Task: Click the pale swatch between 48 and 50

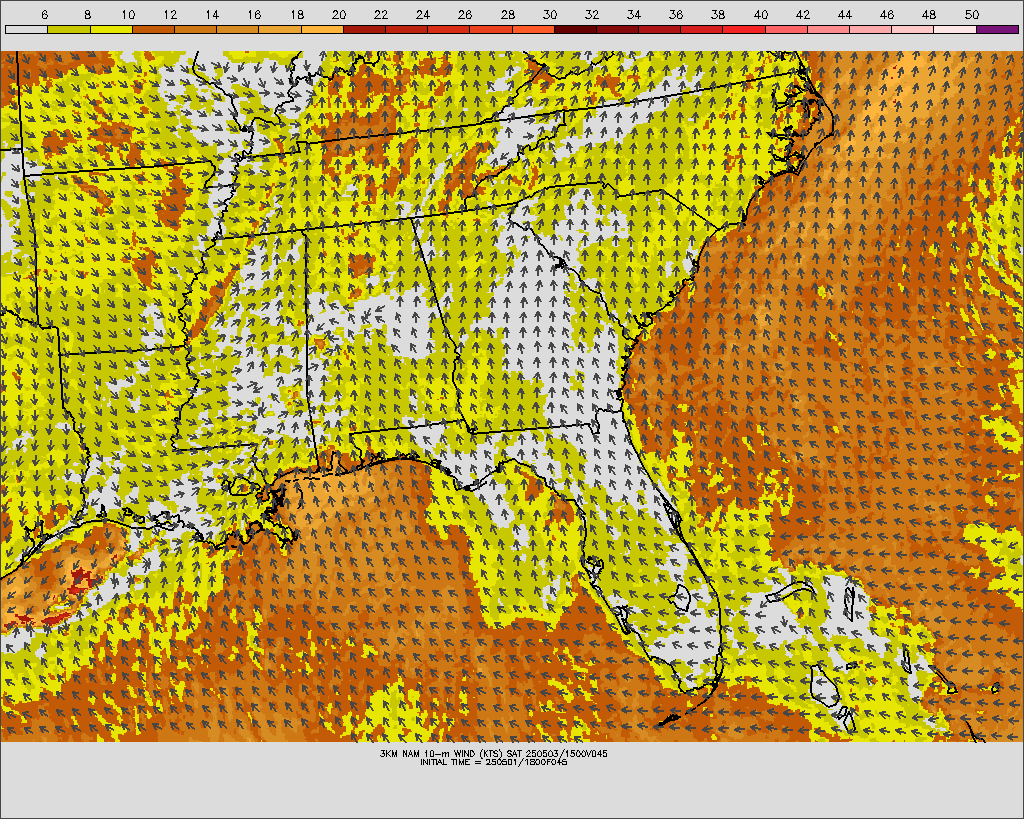Action: (x=955, y=29)
